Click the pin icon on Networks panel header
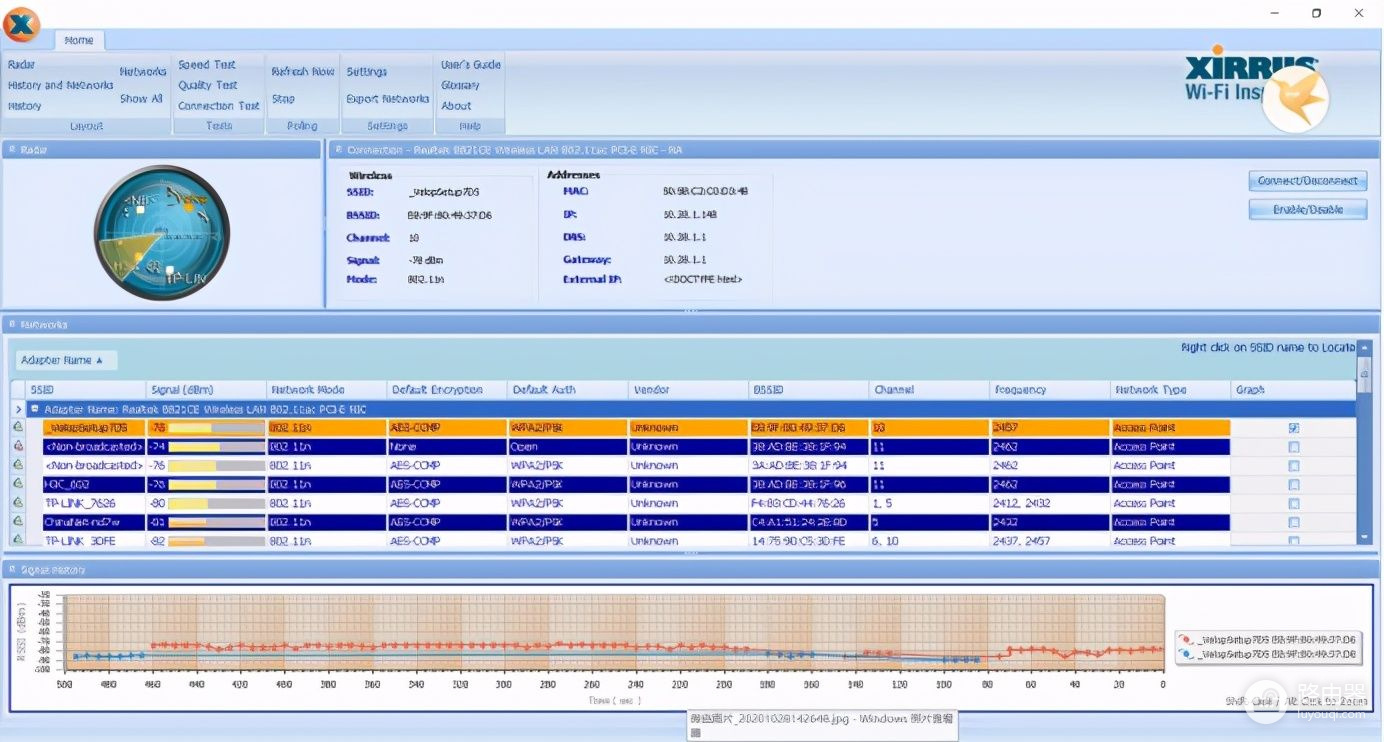 (x=11, y=325)
